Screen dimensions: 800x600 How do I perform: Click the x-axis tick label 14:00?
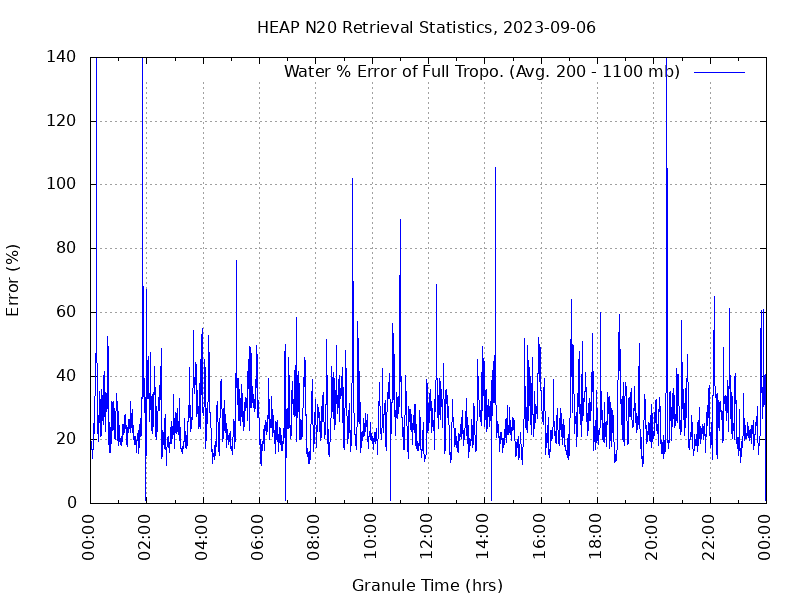pos(483,537)
